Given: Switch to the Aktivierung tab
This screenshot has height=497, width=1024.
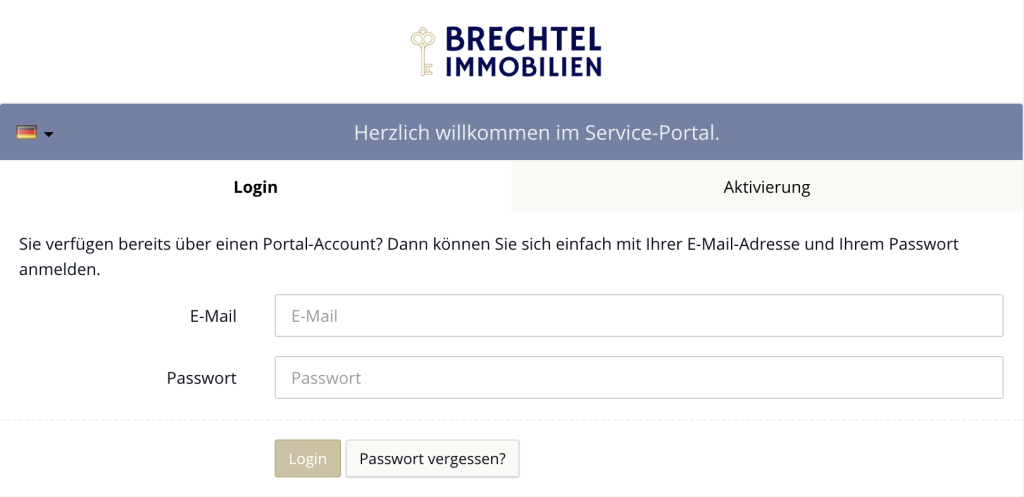Looking at the screenshot, I should 767,187.
